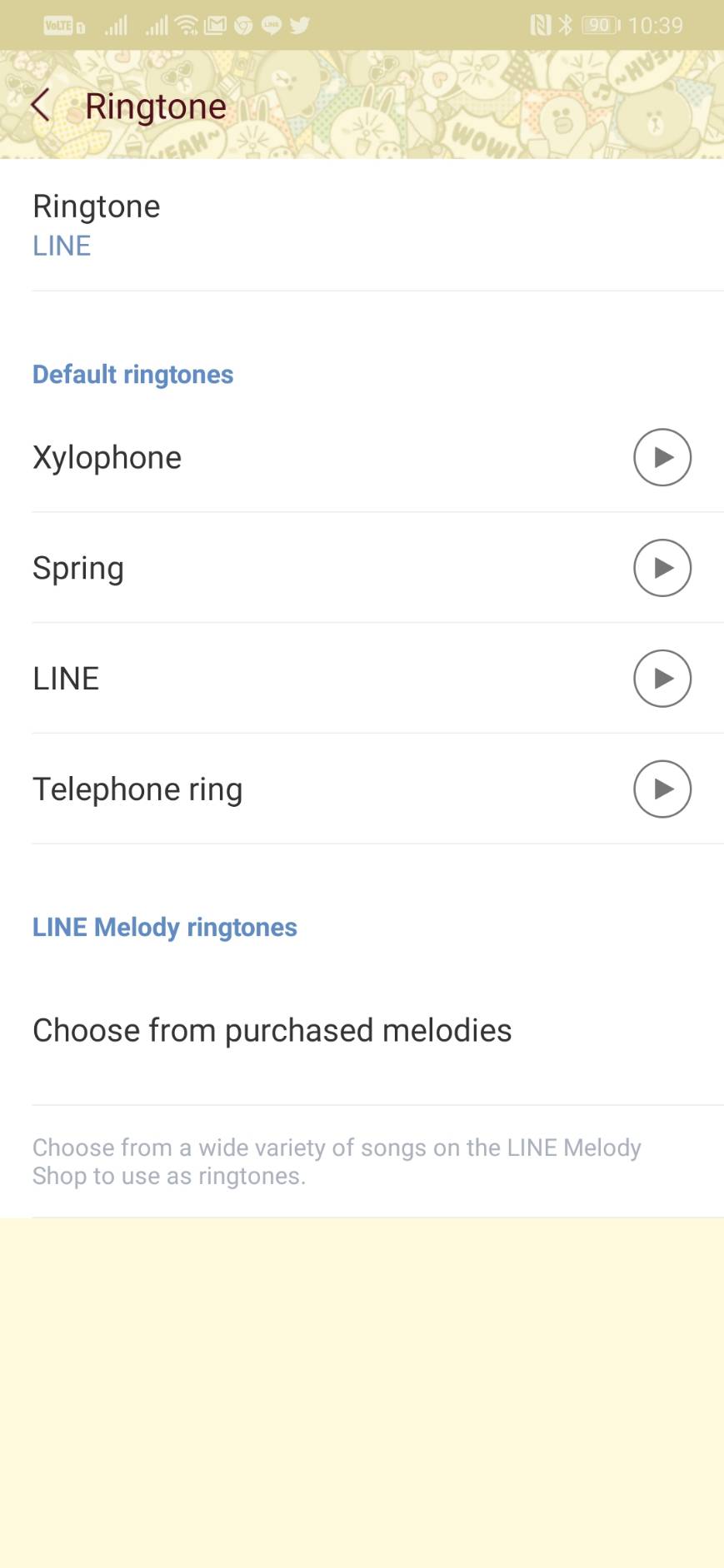This screenshot has width=724, height=1568.
Task: Play the Xylophone ringtone preview
Action: (x=662, y=457)
